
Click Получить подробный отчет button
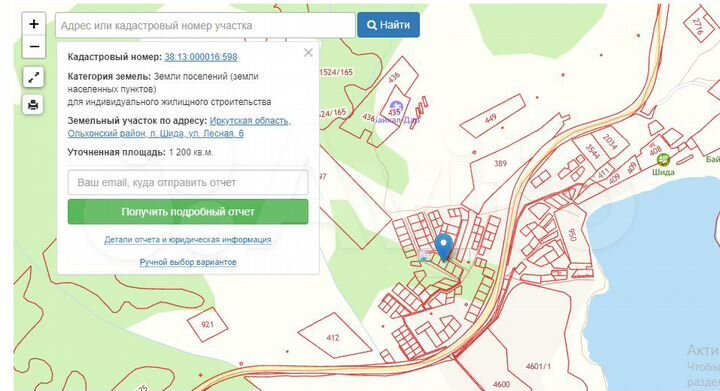(188, 212)
